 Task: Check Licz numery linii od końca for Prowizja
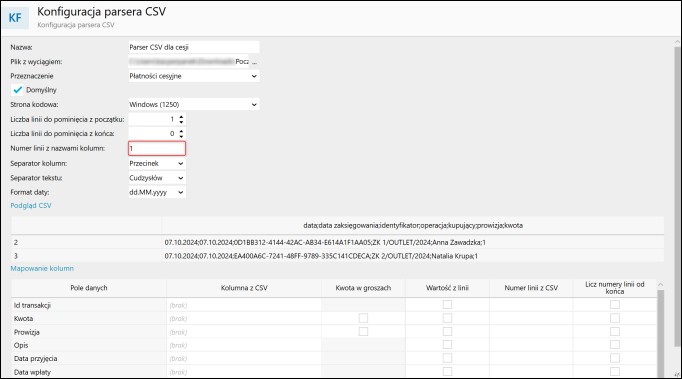pyautogui.click(x=615, y=332)
